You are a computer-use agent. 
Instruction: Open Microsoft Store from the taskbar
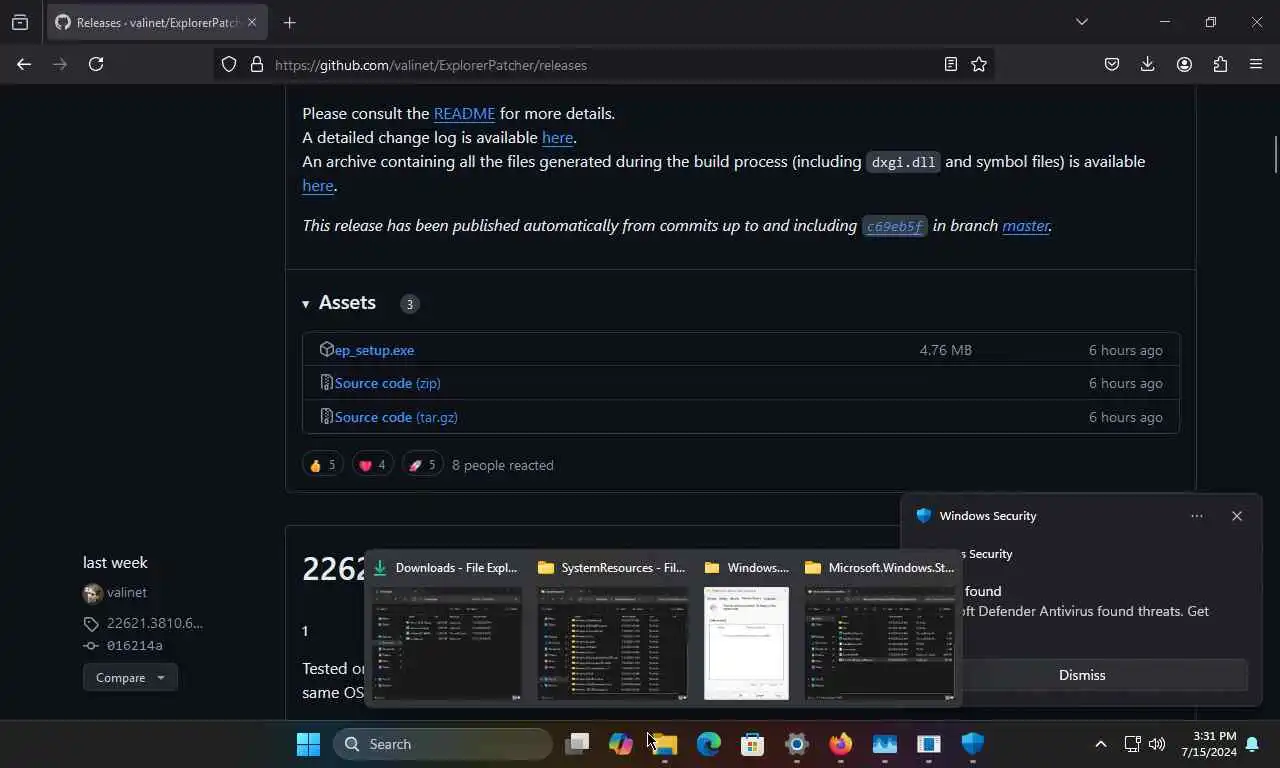click(x=753, y=744)
